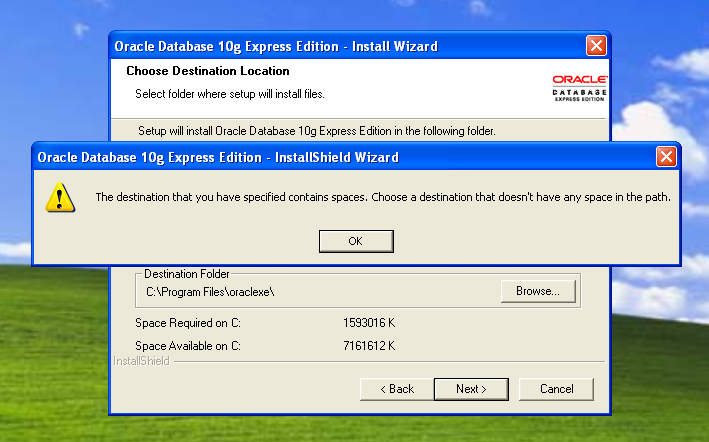Click the 7161612 K space available value

pyautogui.click(x=369, y=346)
